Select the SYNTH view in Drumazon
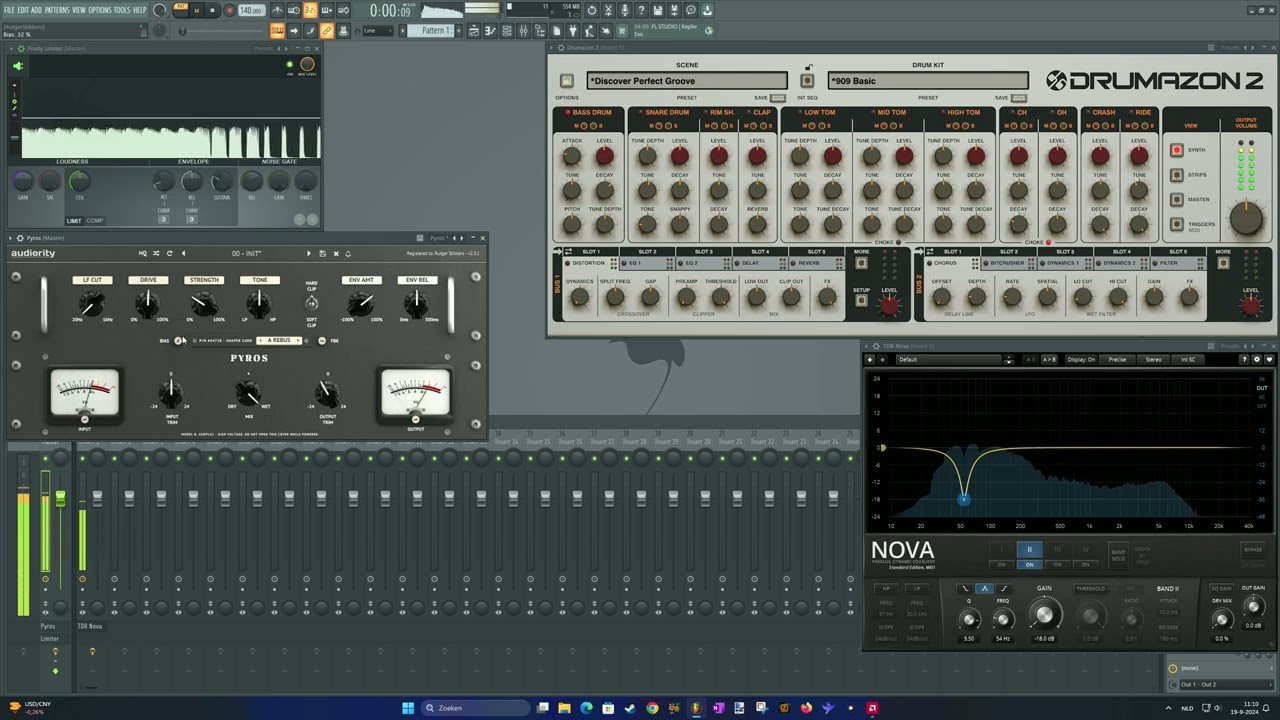This screenshot has height=720, width=1280. point(1177,150)
